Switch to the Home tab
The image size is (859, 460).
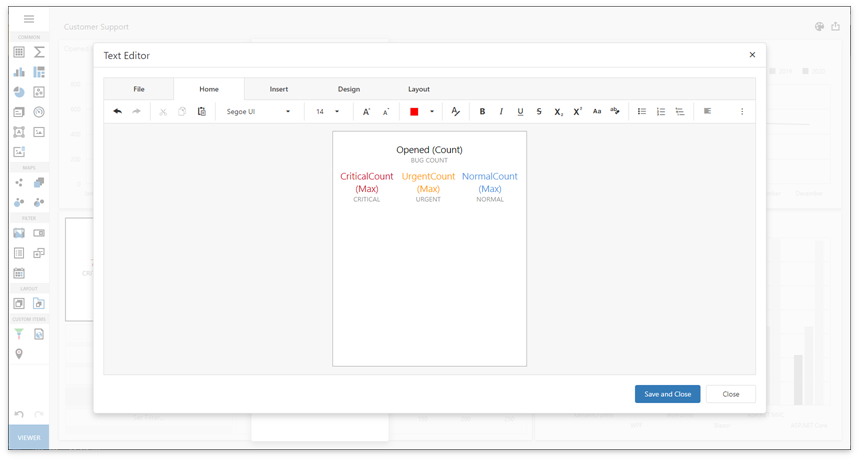(x=209, y=89)
